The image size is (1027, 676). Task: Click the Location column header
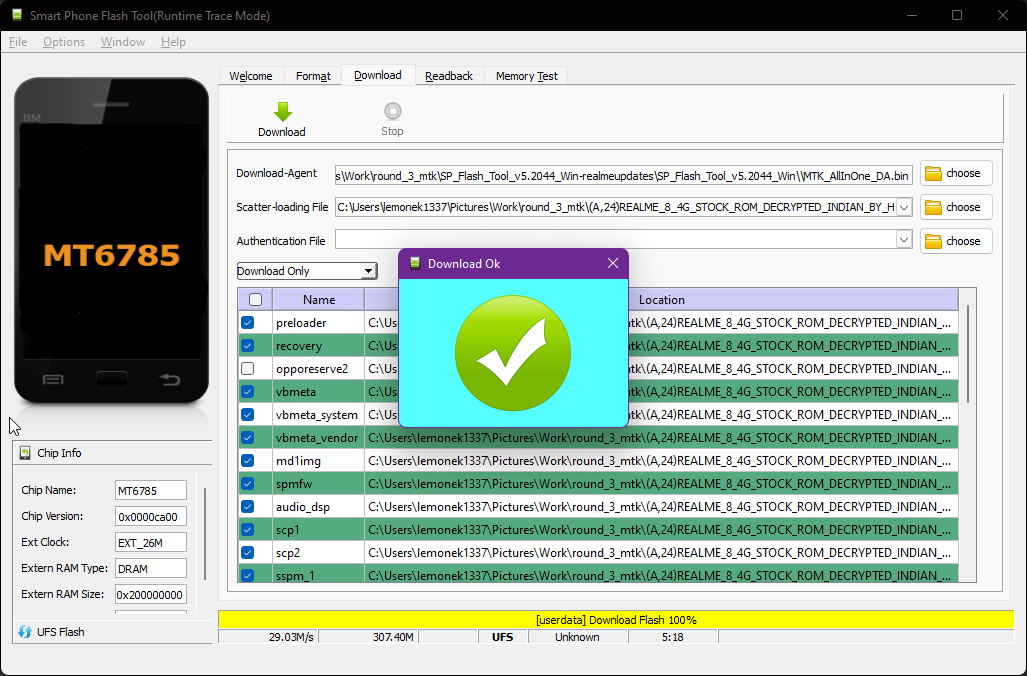(x=662, y=299)
